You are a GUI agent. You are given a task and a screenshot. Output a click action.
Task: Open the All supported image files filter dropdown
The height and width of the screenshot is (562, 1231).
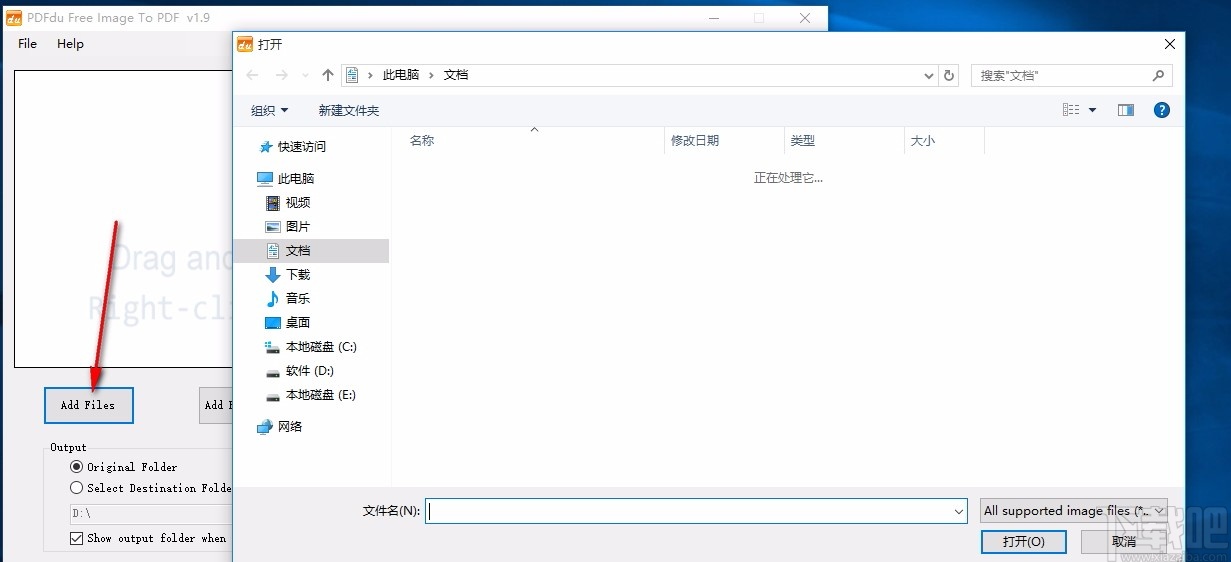(x=1074, y=511)
